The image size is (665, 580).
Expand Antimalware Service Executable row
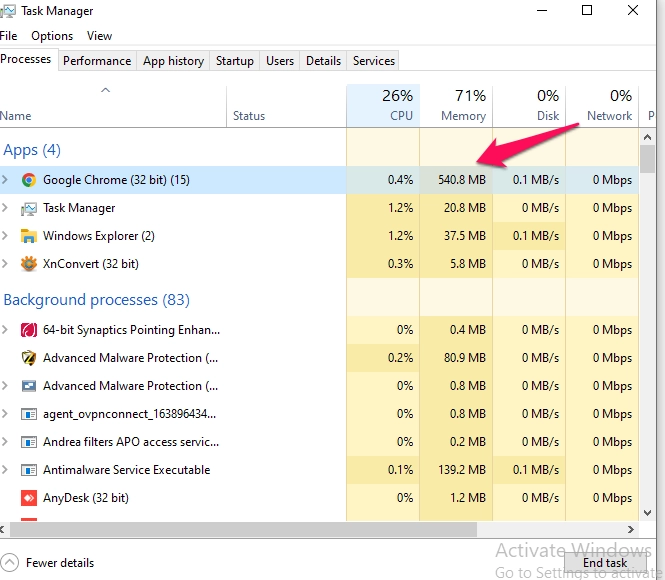click(5, 470)
